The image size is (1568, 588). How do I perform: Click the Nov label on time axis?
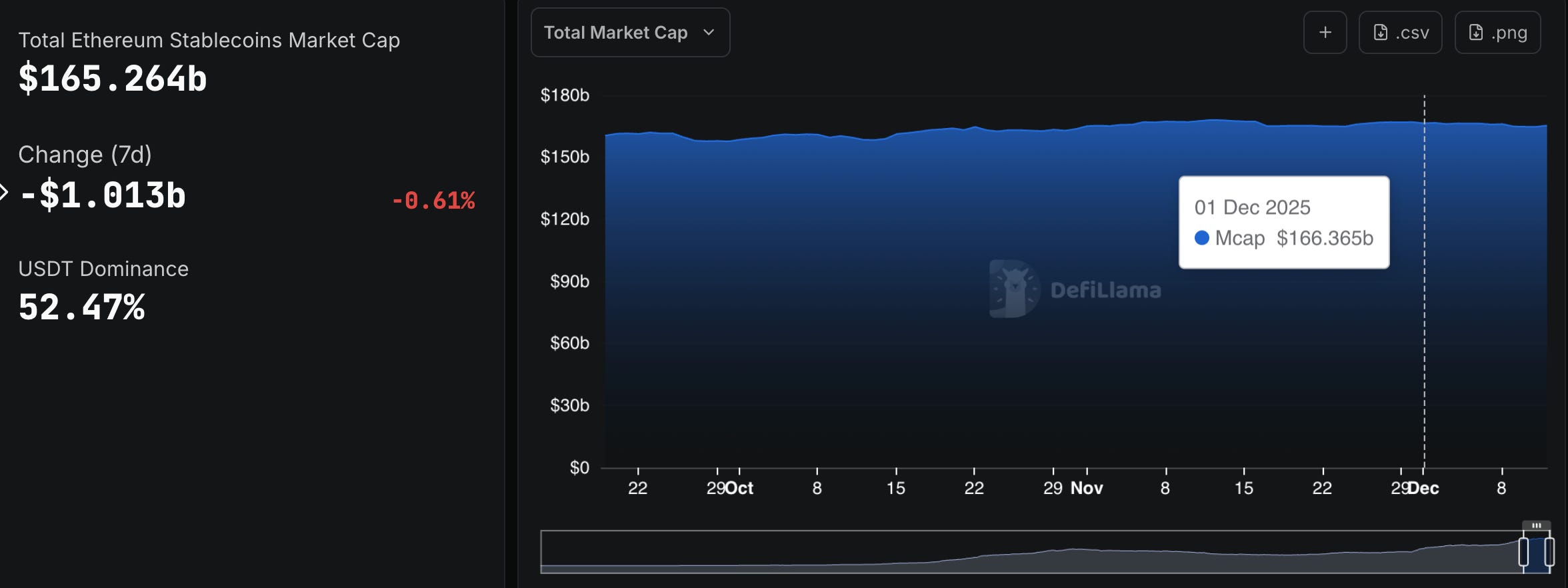coord(1087,488)
